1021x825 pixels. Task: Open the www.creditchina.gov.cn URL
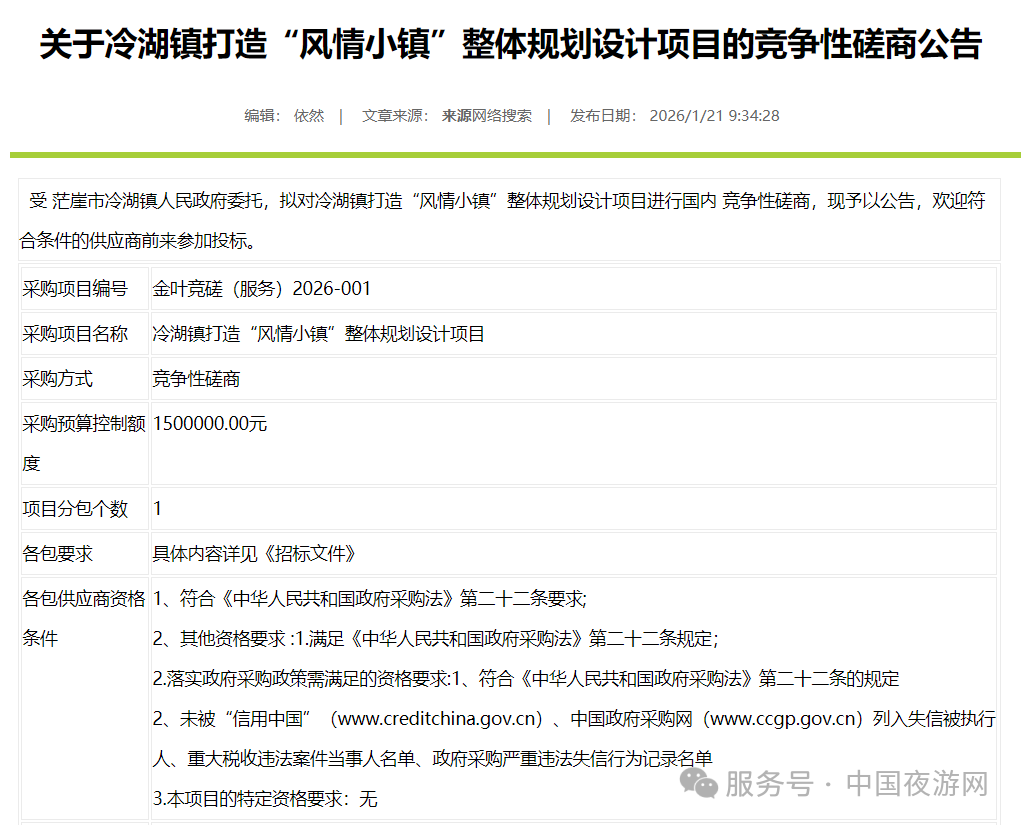tap(441, 719)
